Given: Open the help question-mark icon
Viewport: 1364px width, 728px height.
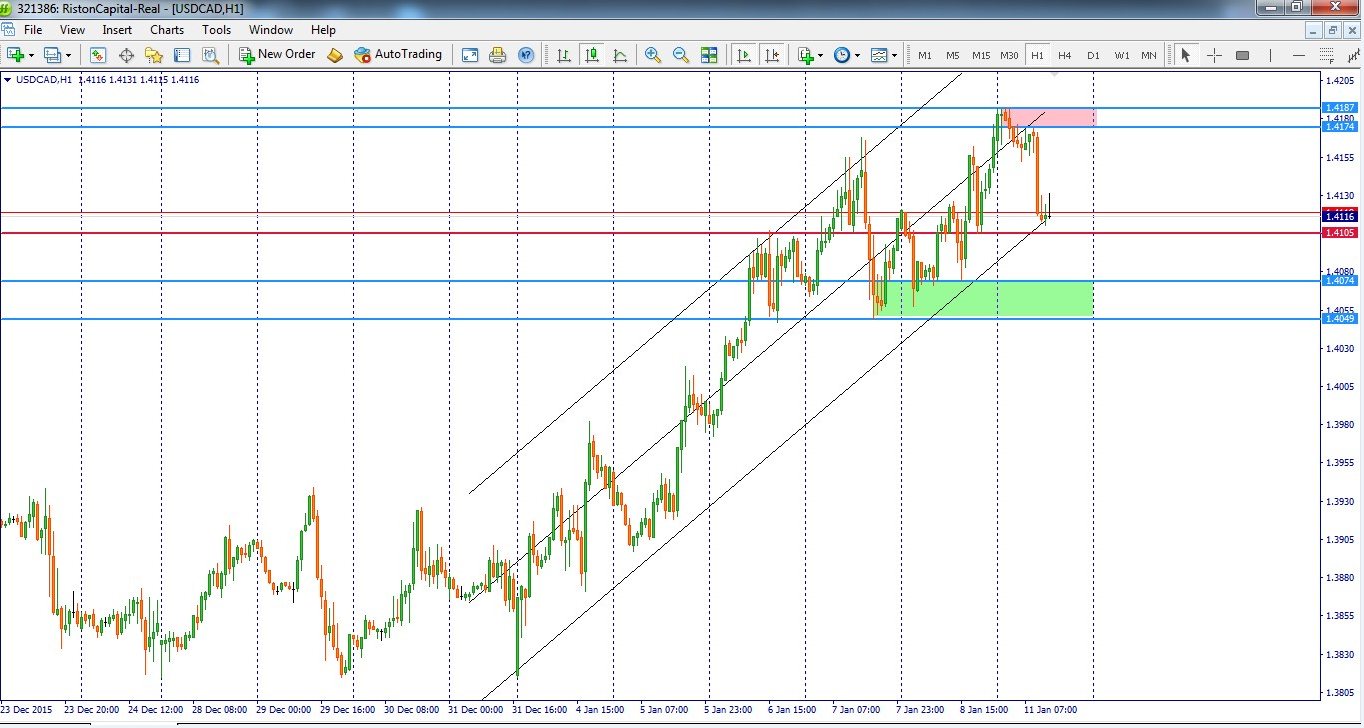Looking at the screenshot, I should (525, 55).
